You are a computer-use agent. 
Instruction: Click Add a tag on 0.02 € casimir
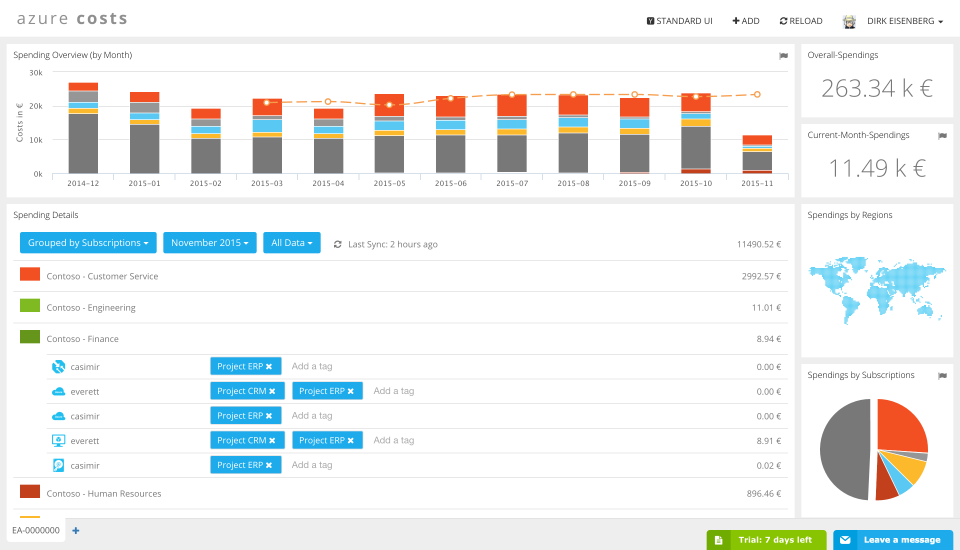(312, 465)
